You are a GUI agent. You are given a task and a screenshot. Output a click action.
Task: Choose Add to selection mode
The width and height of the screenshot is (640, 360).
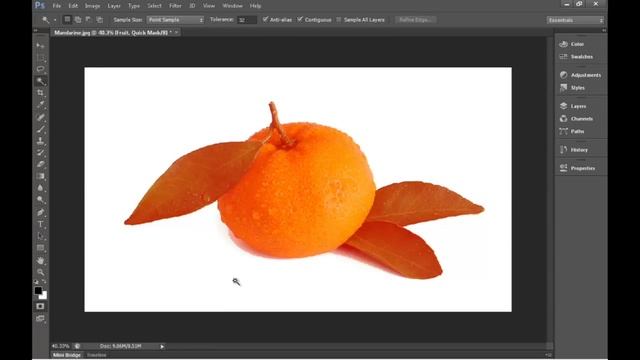point(78,20)
